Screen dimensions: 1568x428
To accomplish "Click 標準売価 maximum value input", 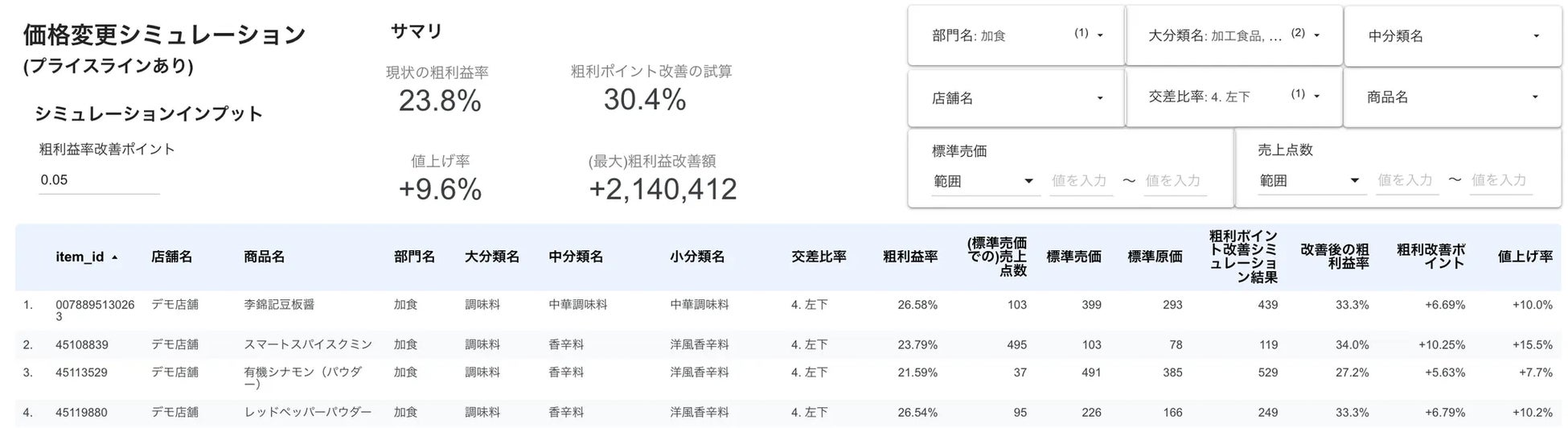I will (x=1175, y=181).
